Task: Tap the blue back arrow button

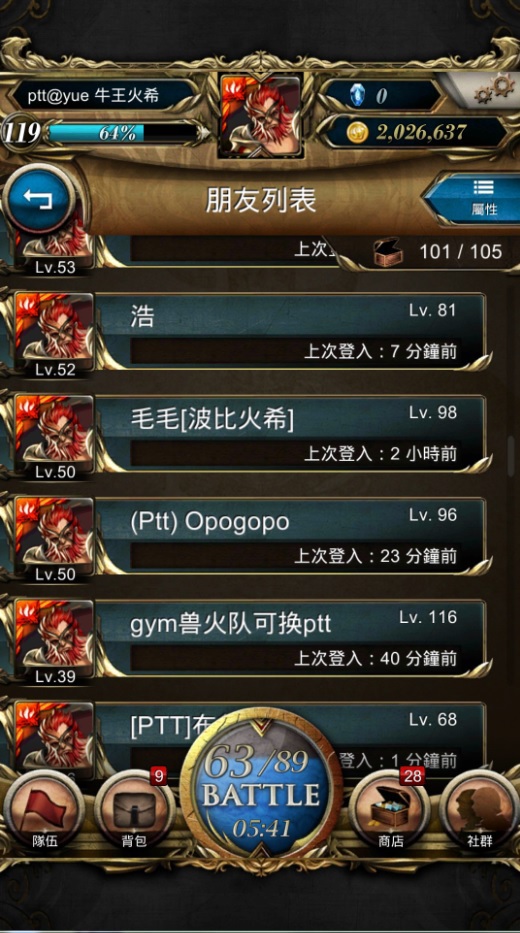Action: [39, 199]
